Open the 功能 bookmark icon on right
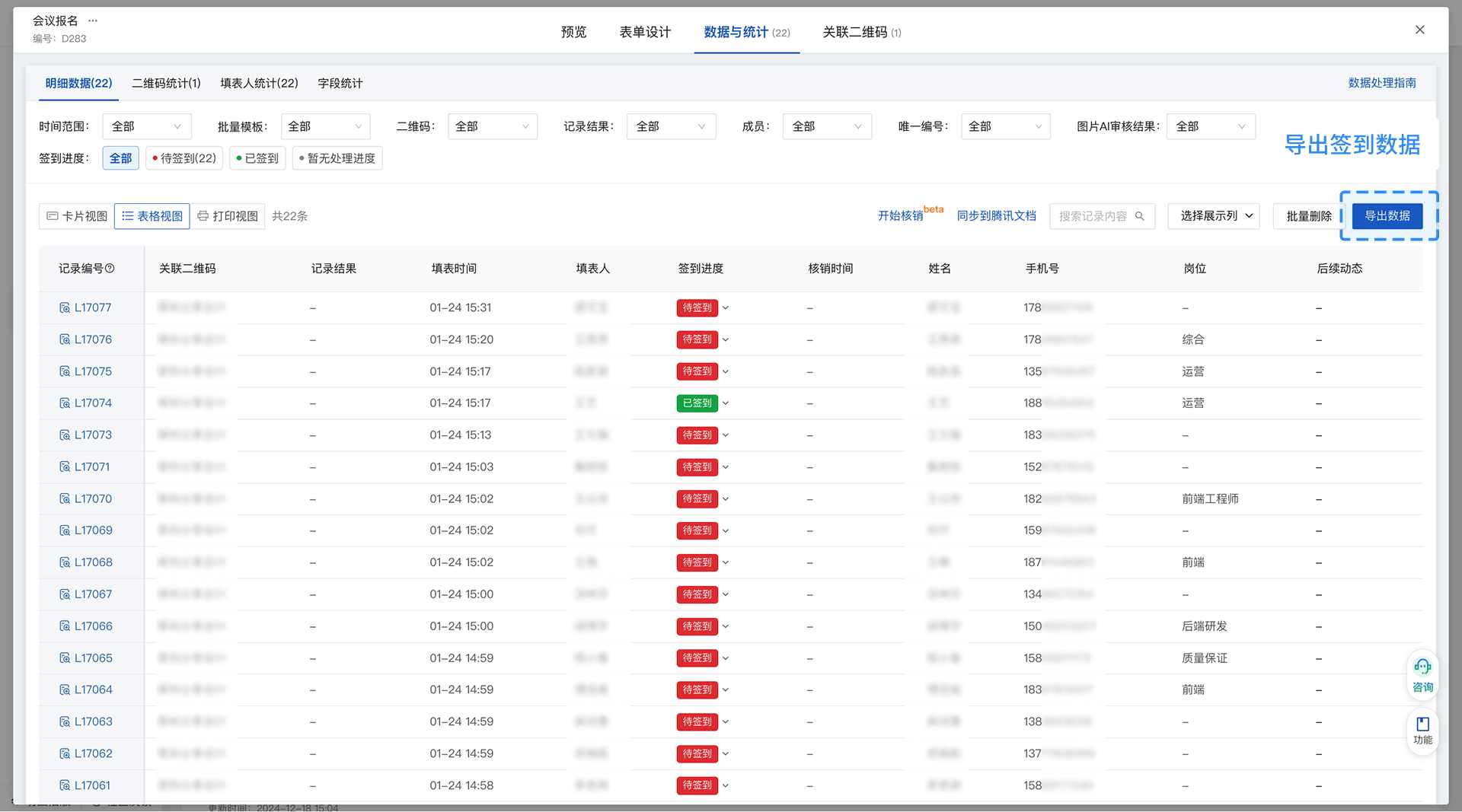Image resolution: width=1462 pixels, height=812 pixels. [1422, 724]
